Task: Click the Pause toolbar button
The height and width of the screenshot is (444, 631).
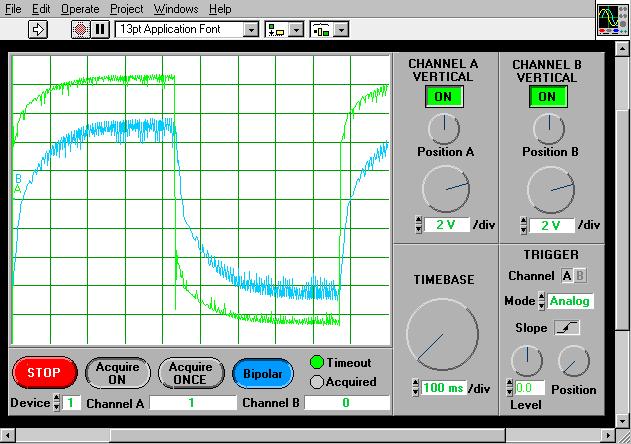Action: [100, 29]
